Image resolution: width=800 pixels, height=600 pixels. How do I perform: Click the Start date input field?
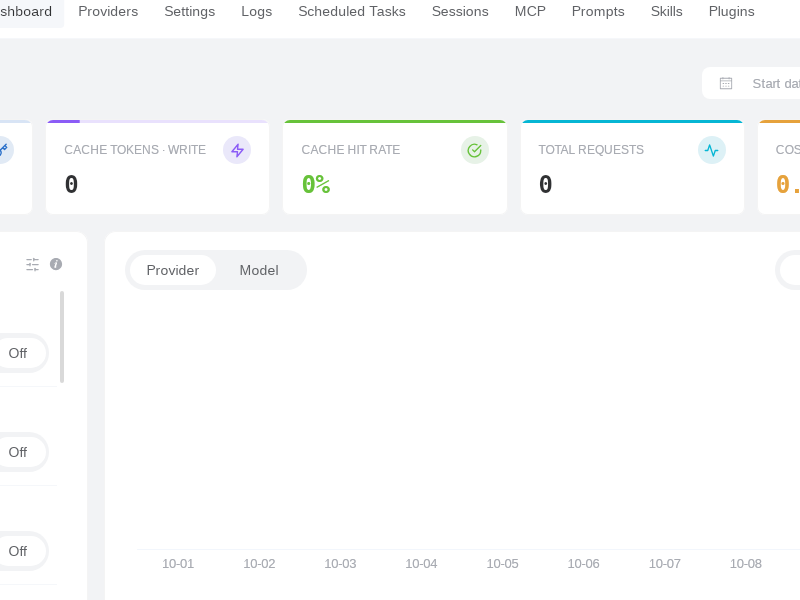[x=776, y=83]
